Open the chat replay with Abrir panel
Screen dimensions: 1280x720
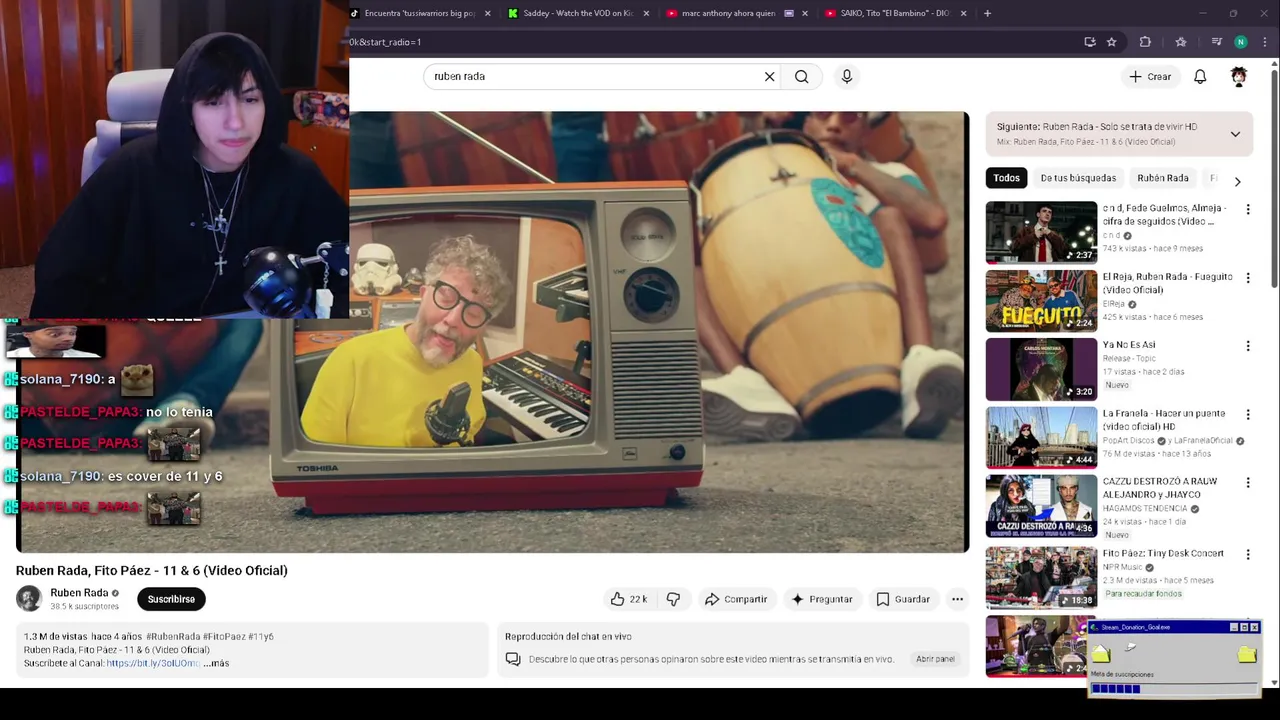(x=936, y=659)
